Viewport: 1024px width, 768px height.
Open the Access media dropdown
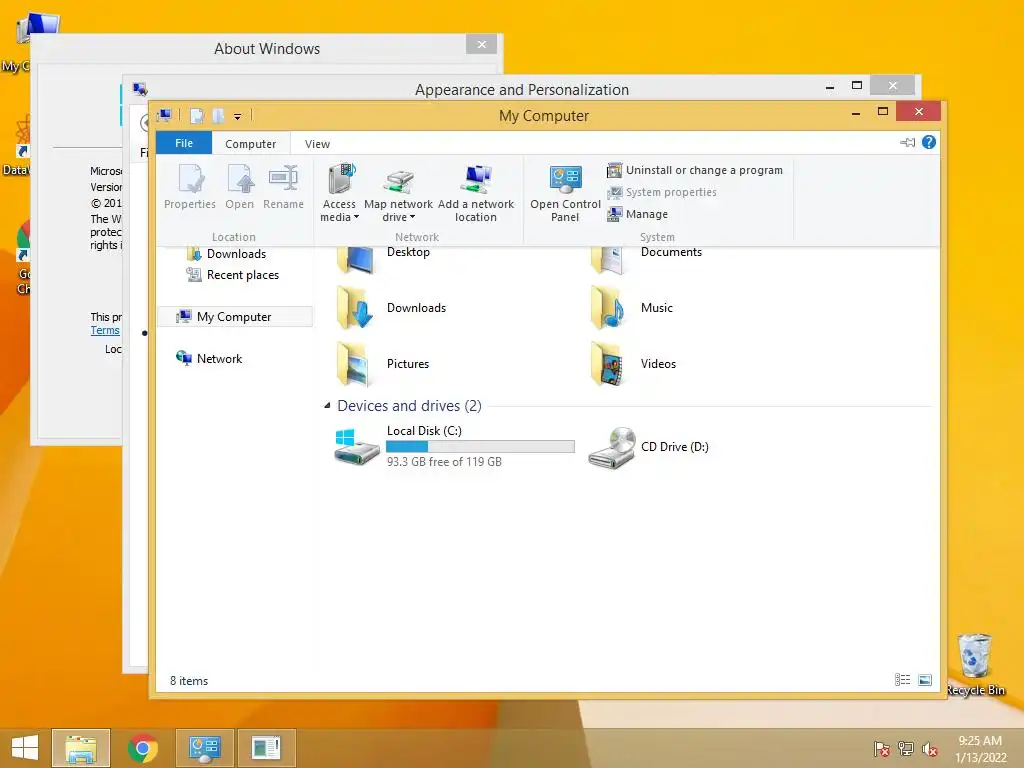coord(340,193)
